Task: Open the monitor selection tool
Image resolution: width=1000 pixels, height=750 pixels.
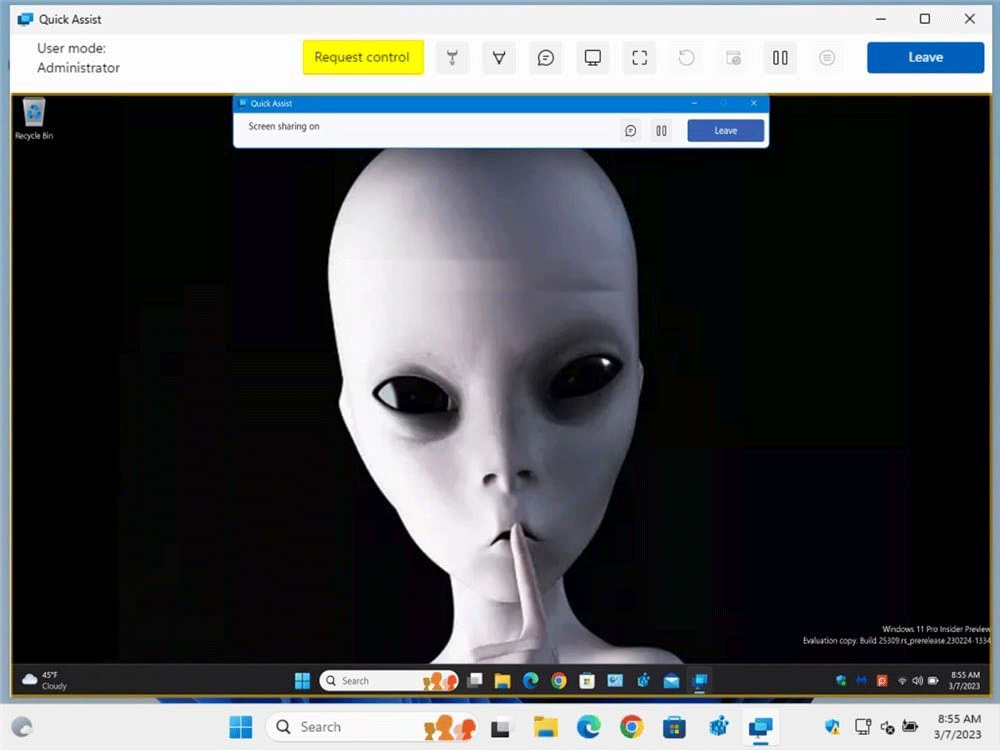Action: click(592, 58)
